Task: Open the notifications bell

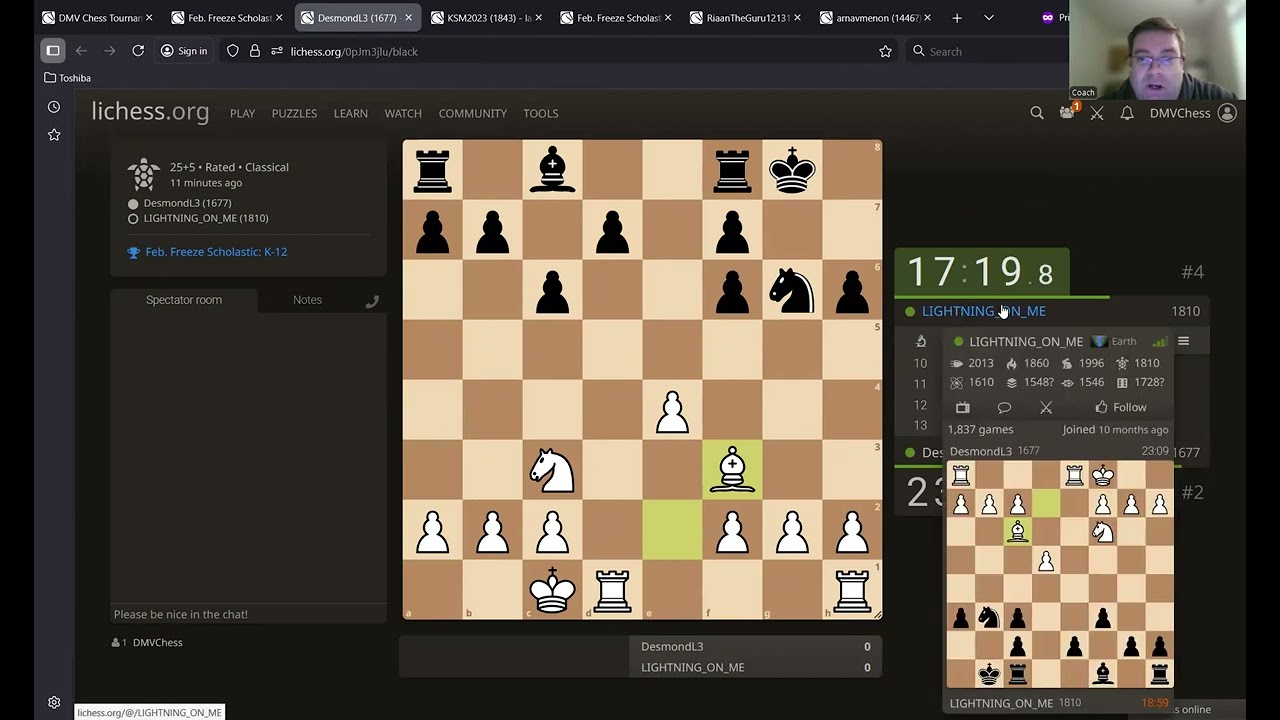Action: pos(1127,113)
